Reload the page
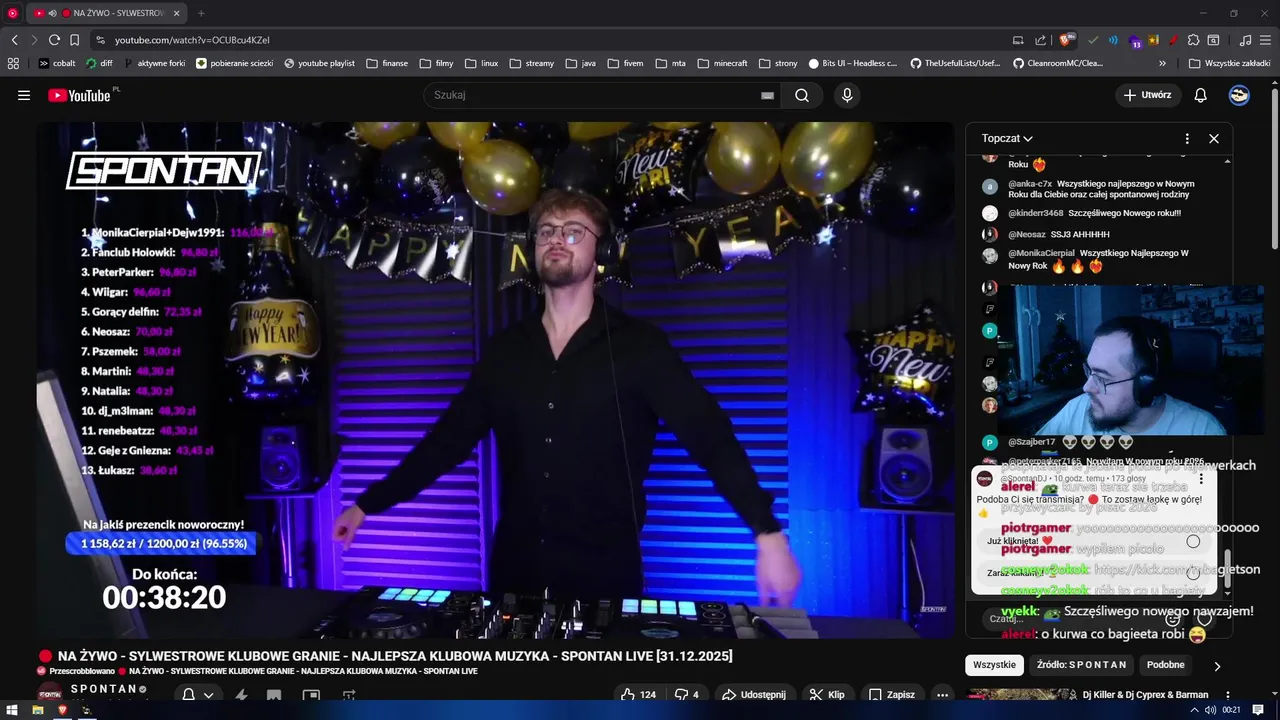The image size is (1280, 720). click(54, 40)
